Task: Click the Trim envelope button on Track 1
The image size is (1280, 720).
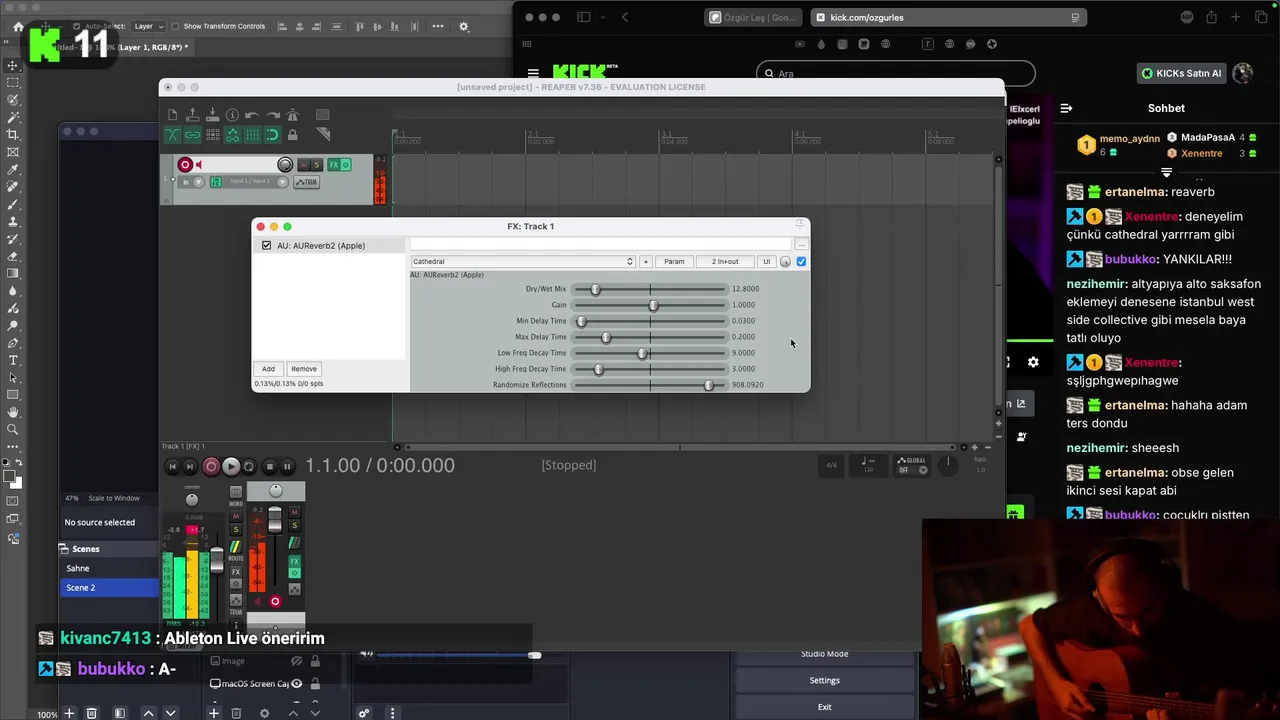Action: tap(306, 182)
